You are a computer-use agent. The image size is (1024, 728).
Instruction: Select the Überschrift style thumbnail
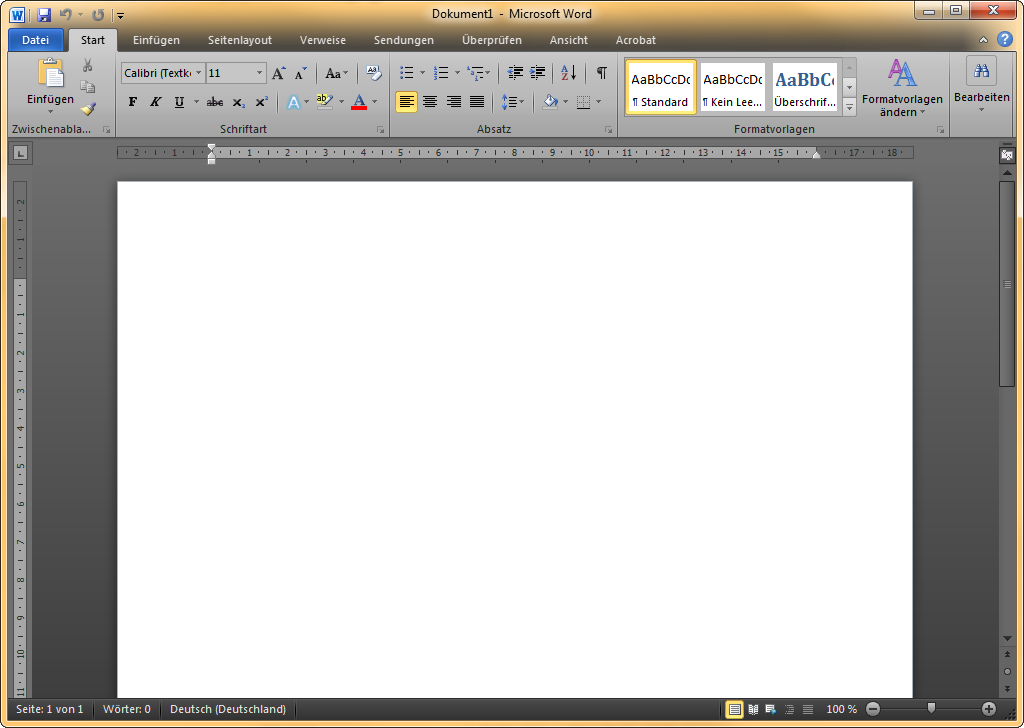(x=804, y=87)
